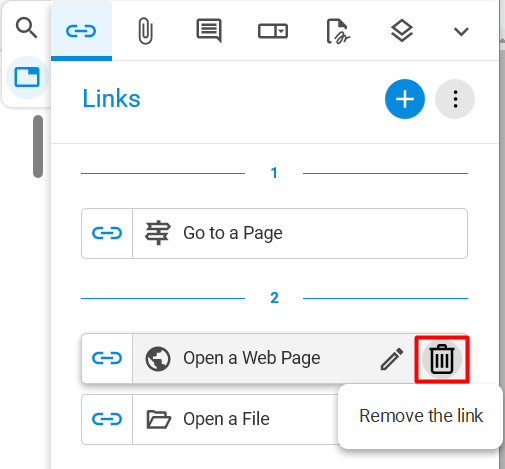Open the Form fields panel icon
The height and width of the screenshot is (469, 505).
click(273, 31)
